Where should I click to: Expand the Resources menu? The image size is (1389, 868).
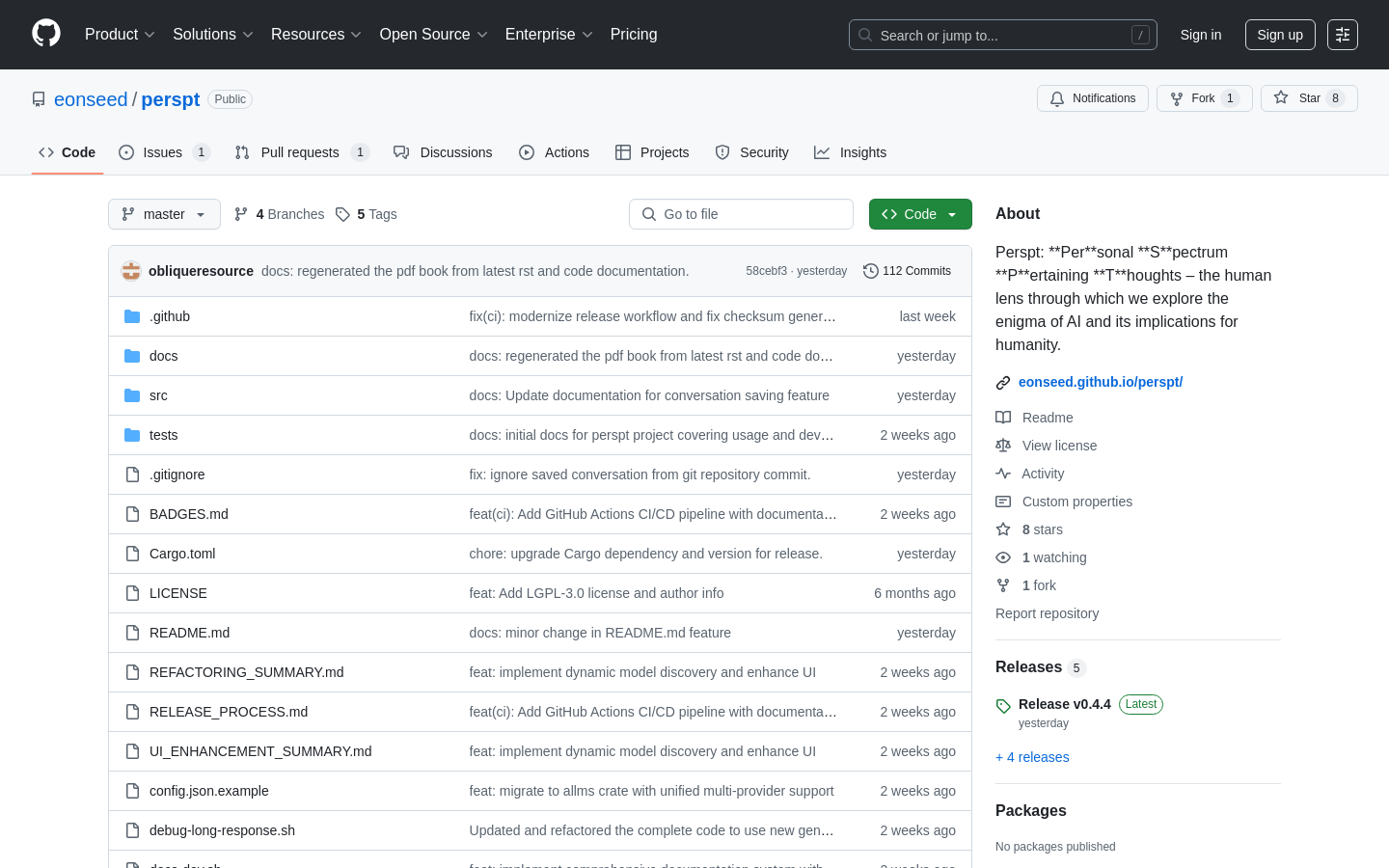pyautogui.click(x=315, y=35)
